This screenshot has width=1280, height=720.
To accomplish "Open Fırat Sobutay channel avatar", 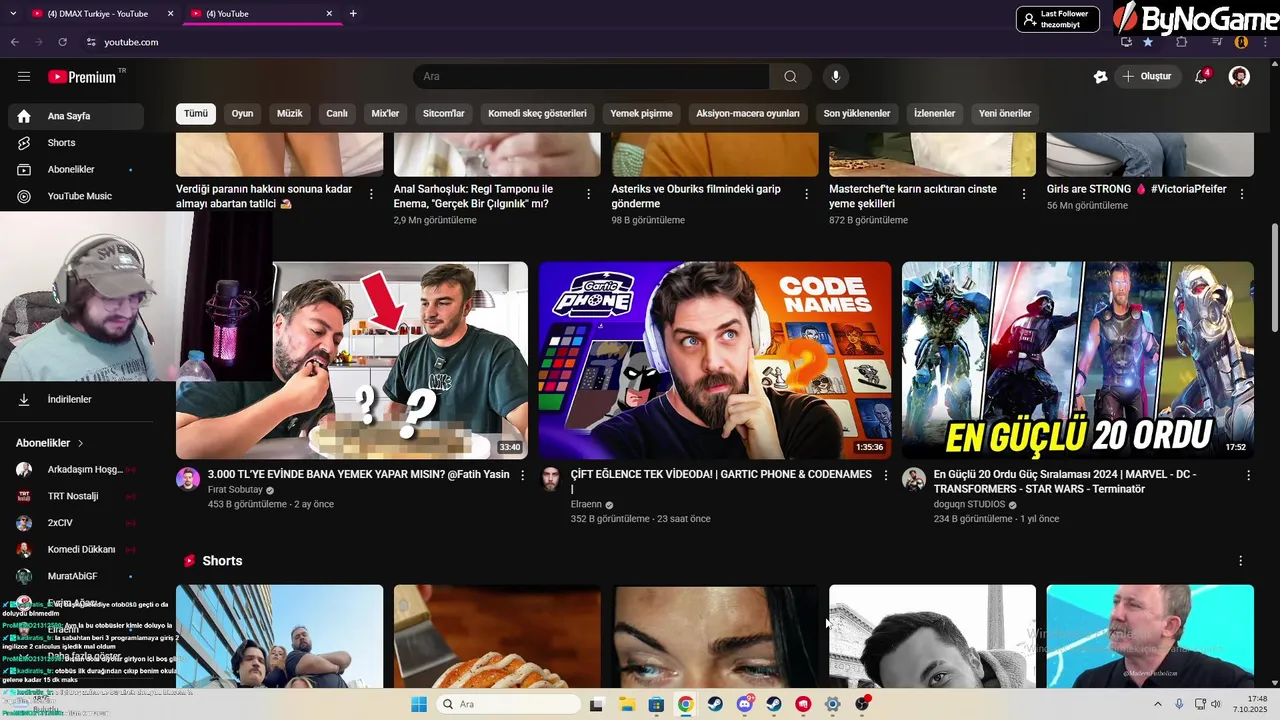I will [188, 478].
